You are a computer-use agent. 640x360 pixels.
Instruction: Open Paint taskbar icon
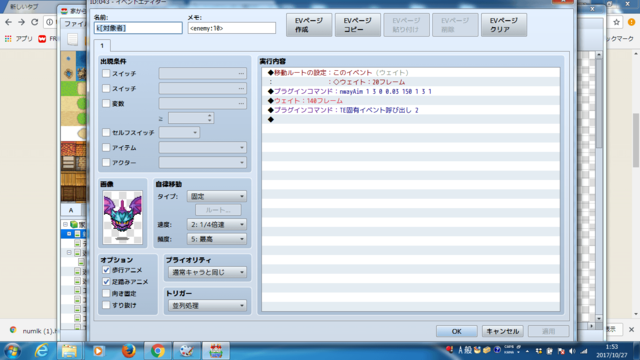point(187,351)
